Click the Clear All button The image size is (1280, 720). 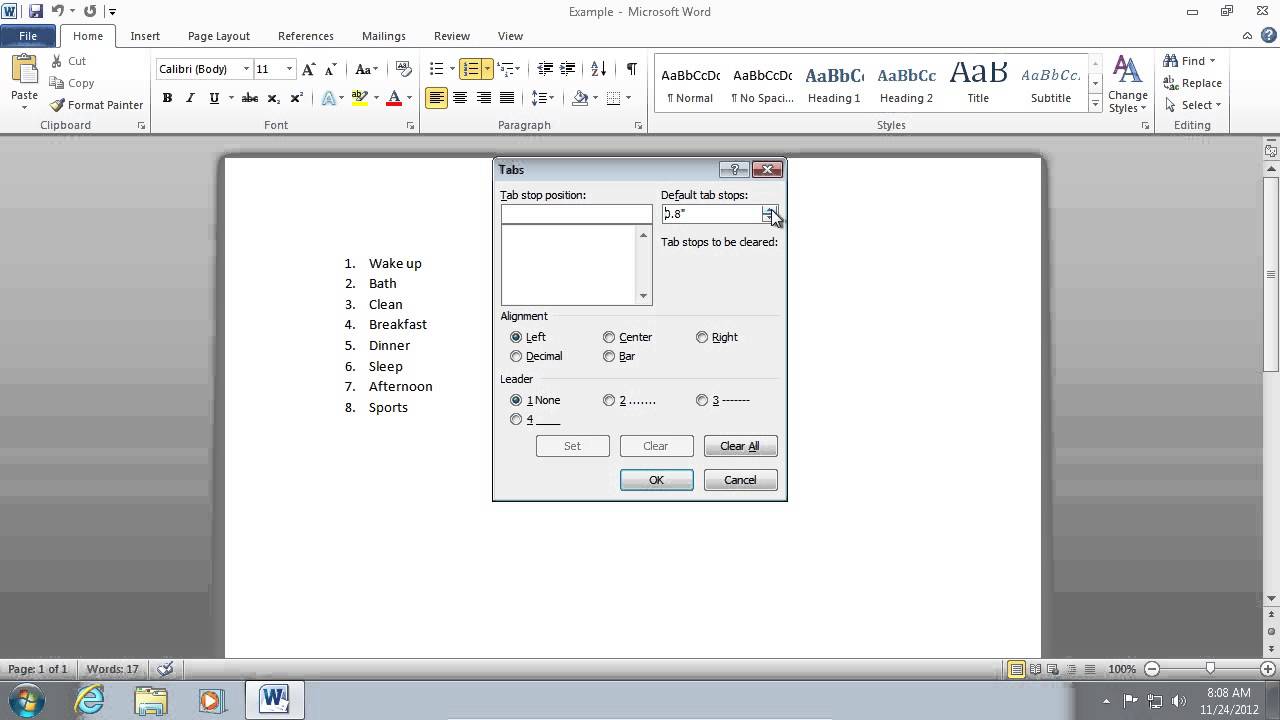[740, 446]
